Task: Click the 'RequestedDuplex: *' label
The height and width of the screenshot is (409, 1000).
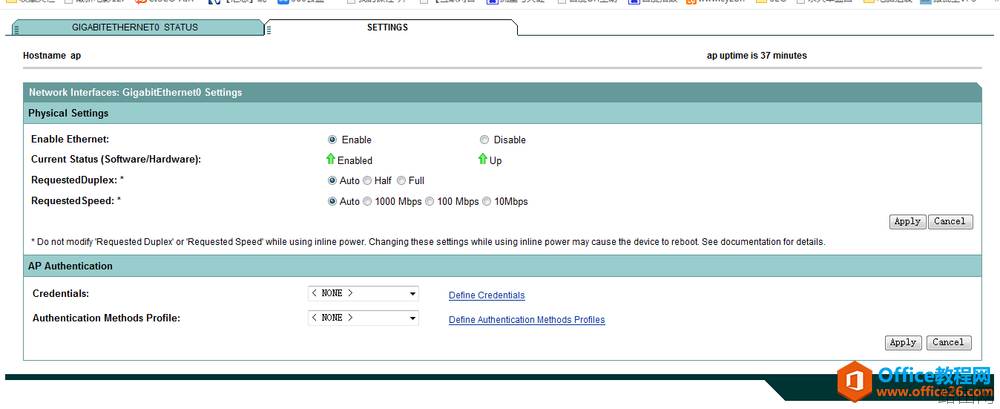Action: (x=77, y=180)
